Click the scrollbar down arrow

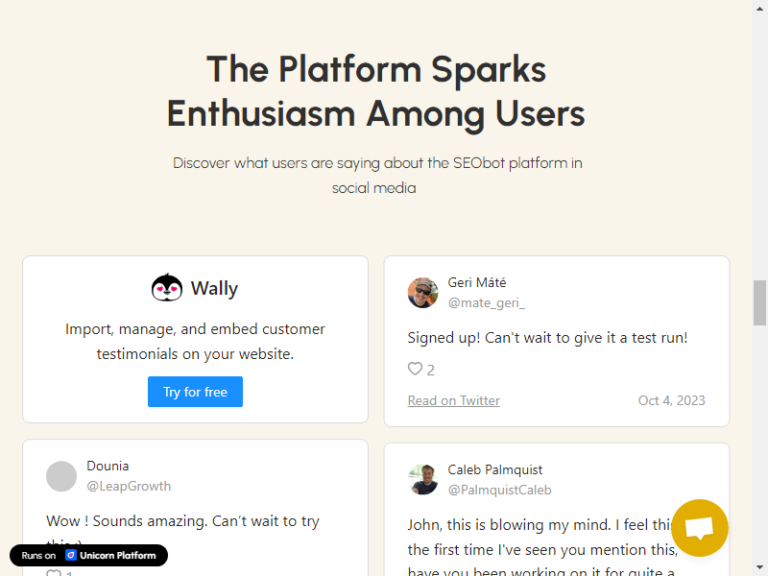tap(760, 569)
